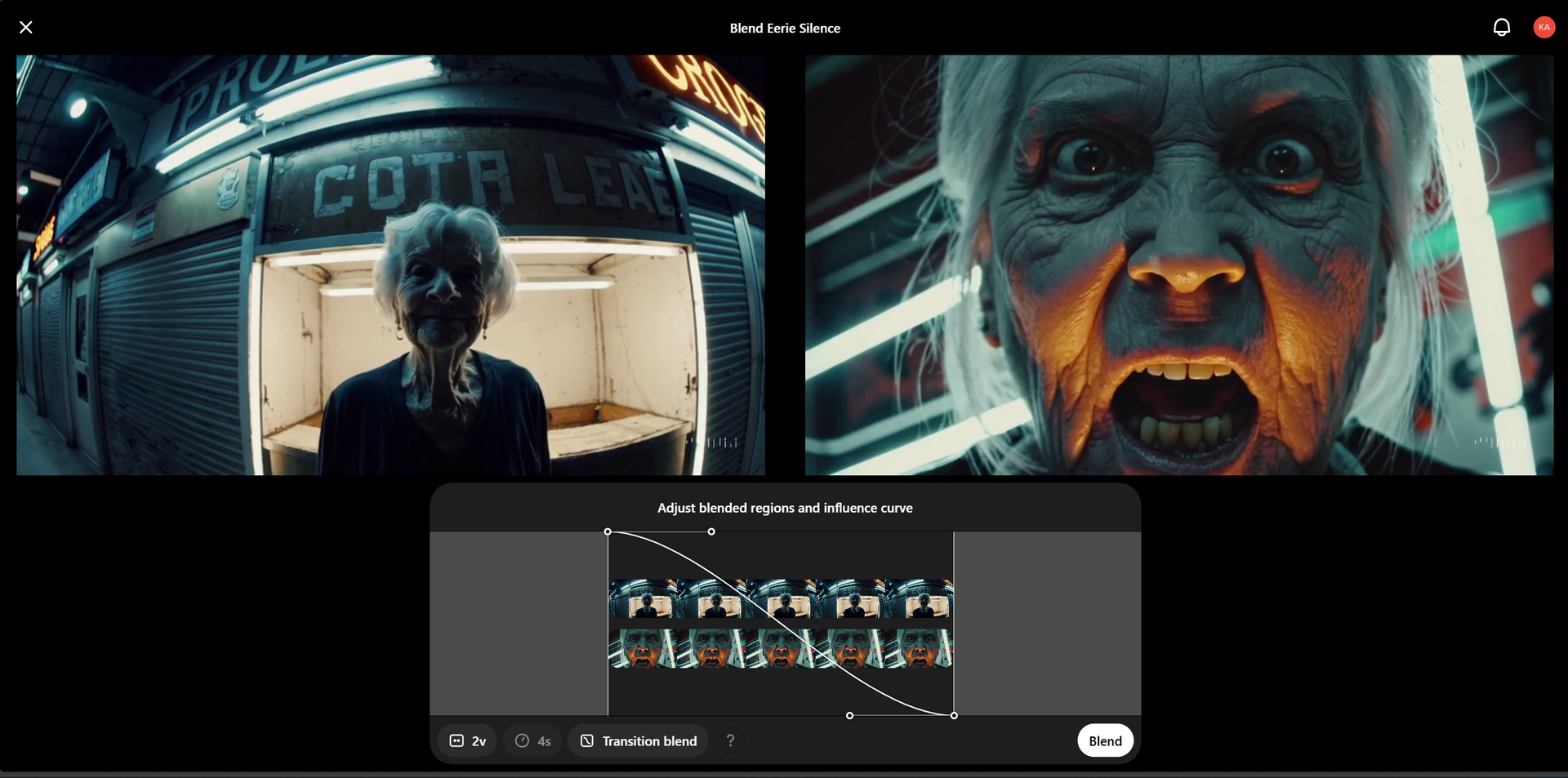Select the top curve control handle
Image resolution: width=1568 pixels, height=778 pixels.
tap(711, 531)
